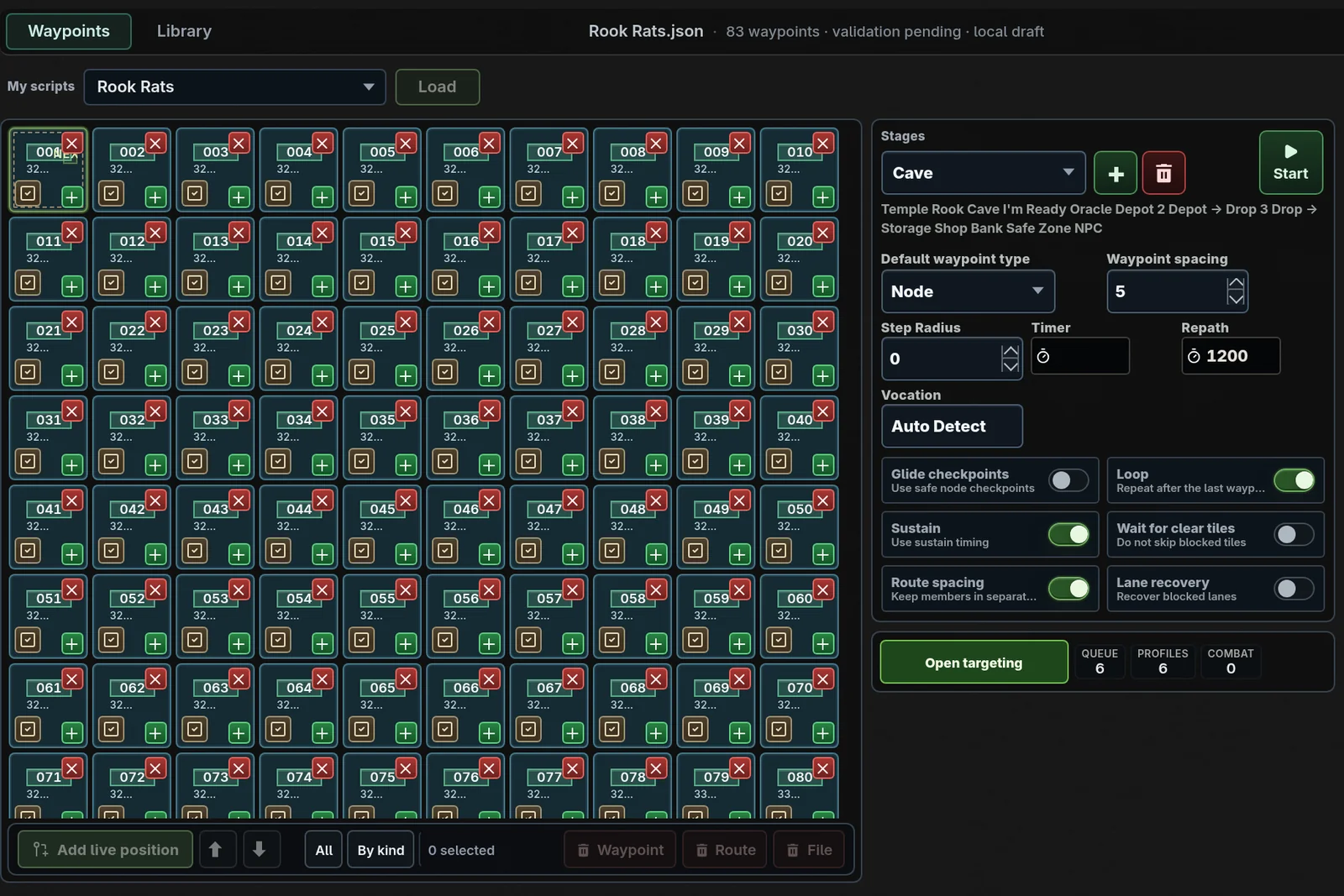Select waypoint 044 via its checkbox

click(x=278, y=551)
